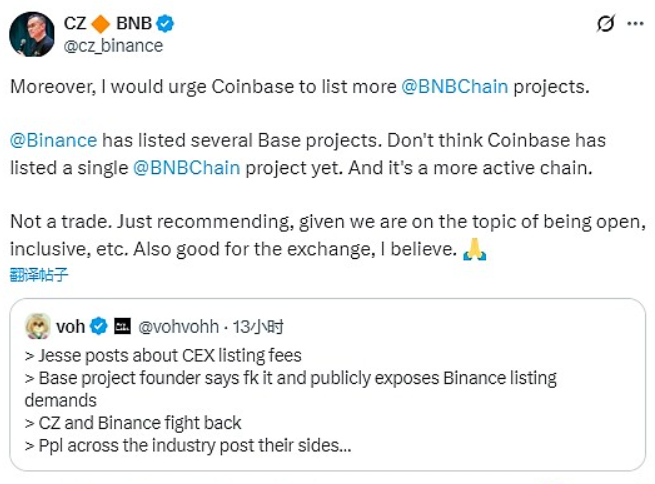The width and height of the screenshot is (655, 484).
Task: Click CZ's profile avatar picture
Action: point(31,34)
